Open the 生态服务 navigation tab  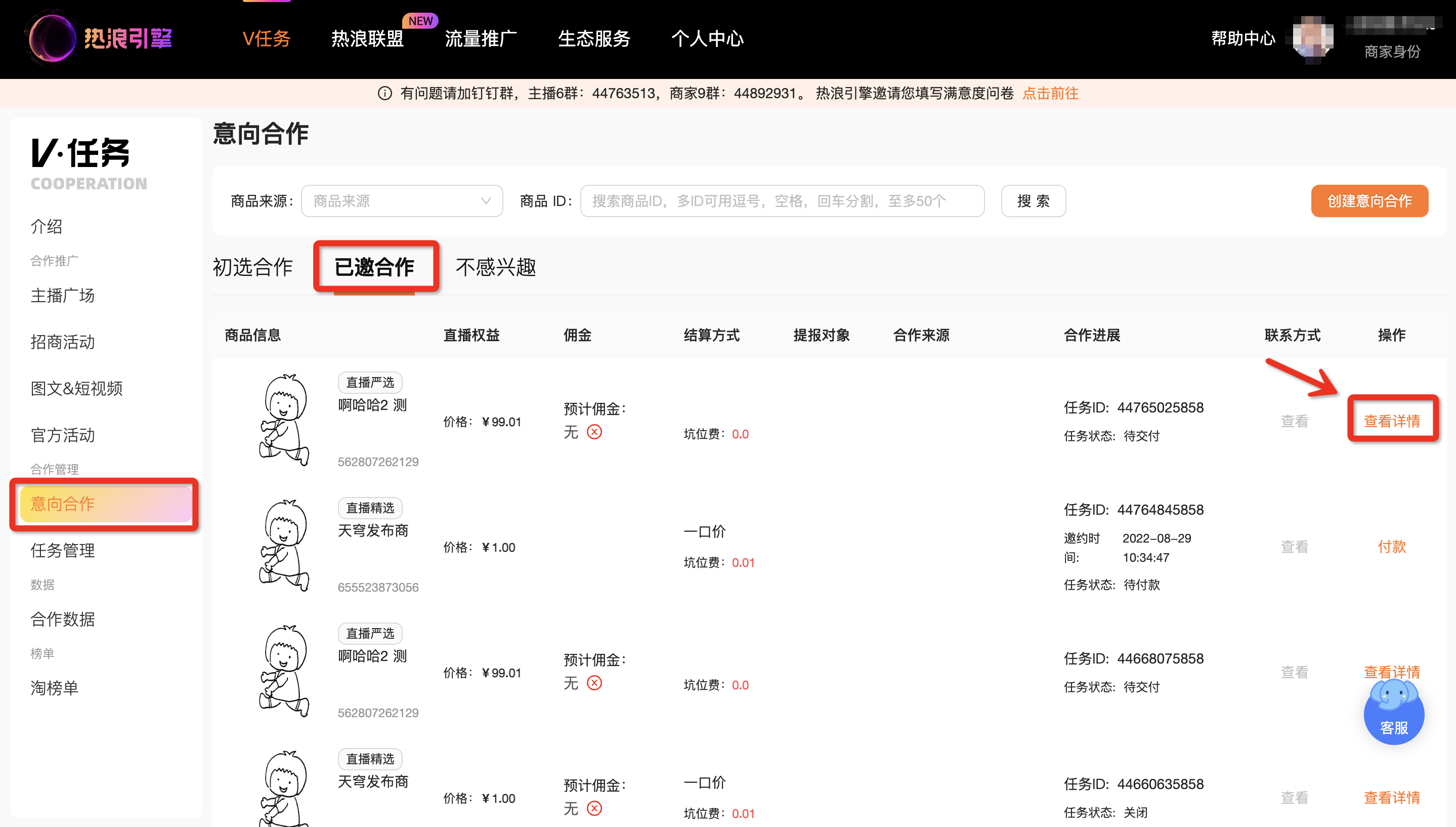click(594, 38)
